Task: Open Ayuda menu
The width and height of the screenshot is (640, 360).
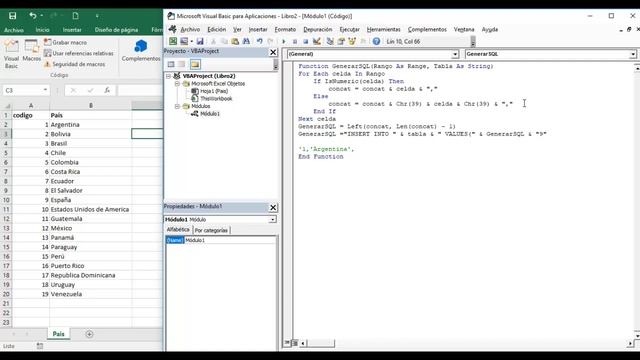Action: click(x=490, y=29)
